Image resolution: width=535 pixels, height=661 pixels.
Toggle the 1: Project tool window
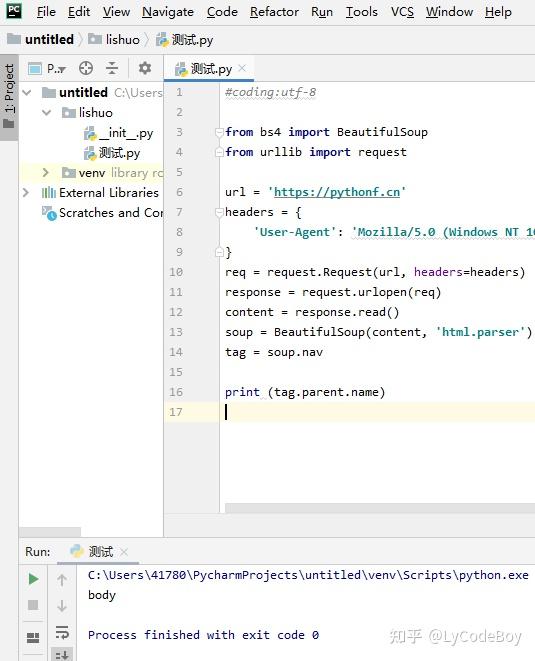[x=9, y=97]
